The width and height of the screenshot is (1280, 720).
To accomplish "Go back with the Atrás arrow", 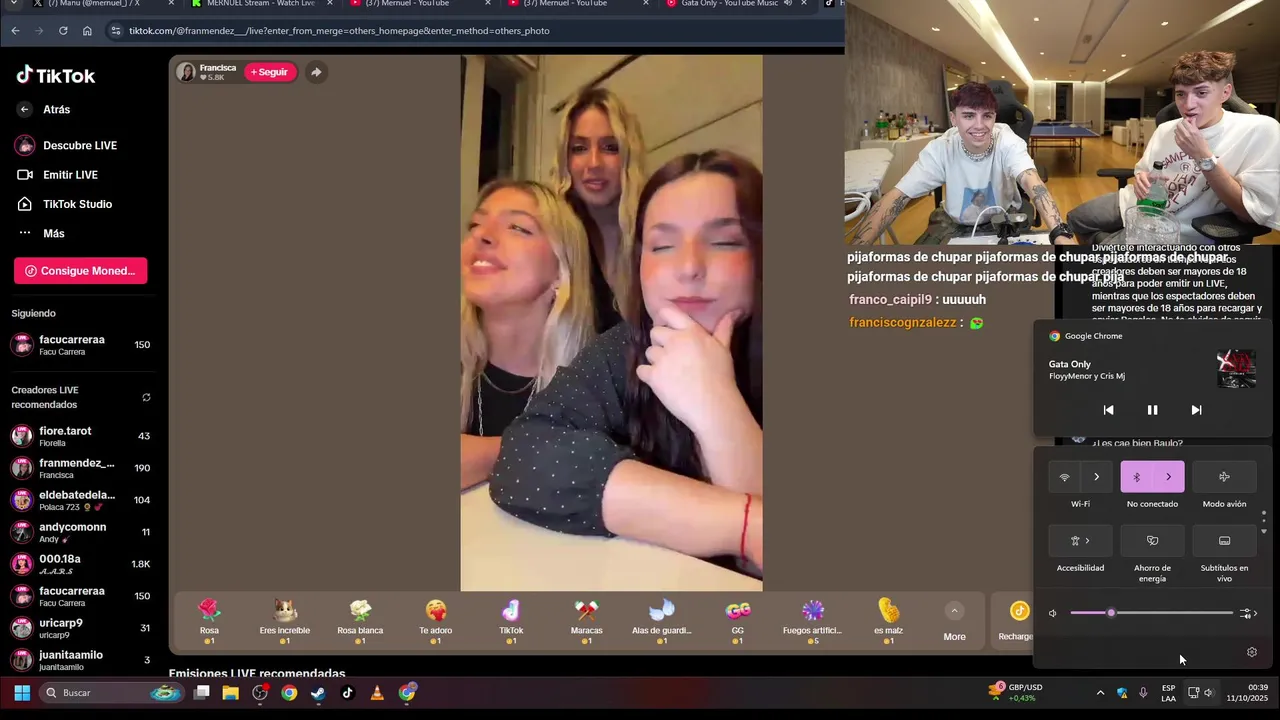I will click(25, 109).
